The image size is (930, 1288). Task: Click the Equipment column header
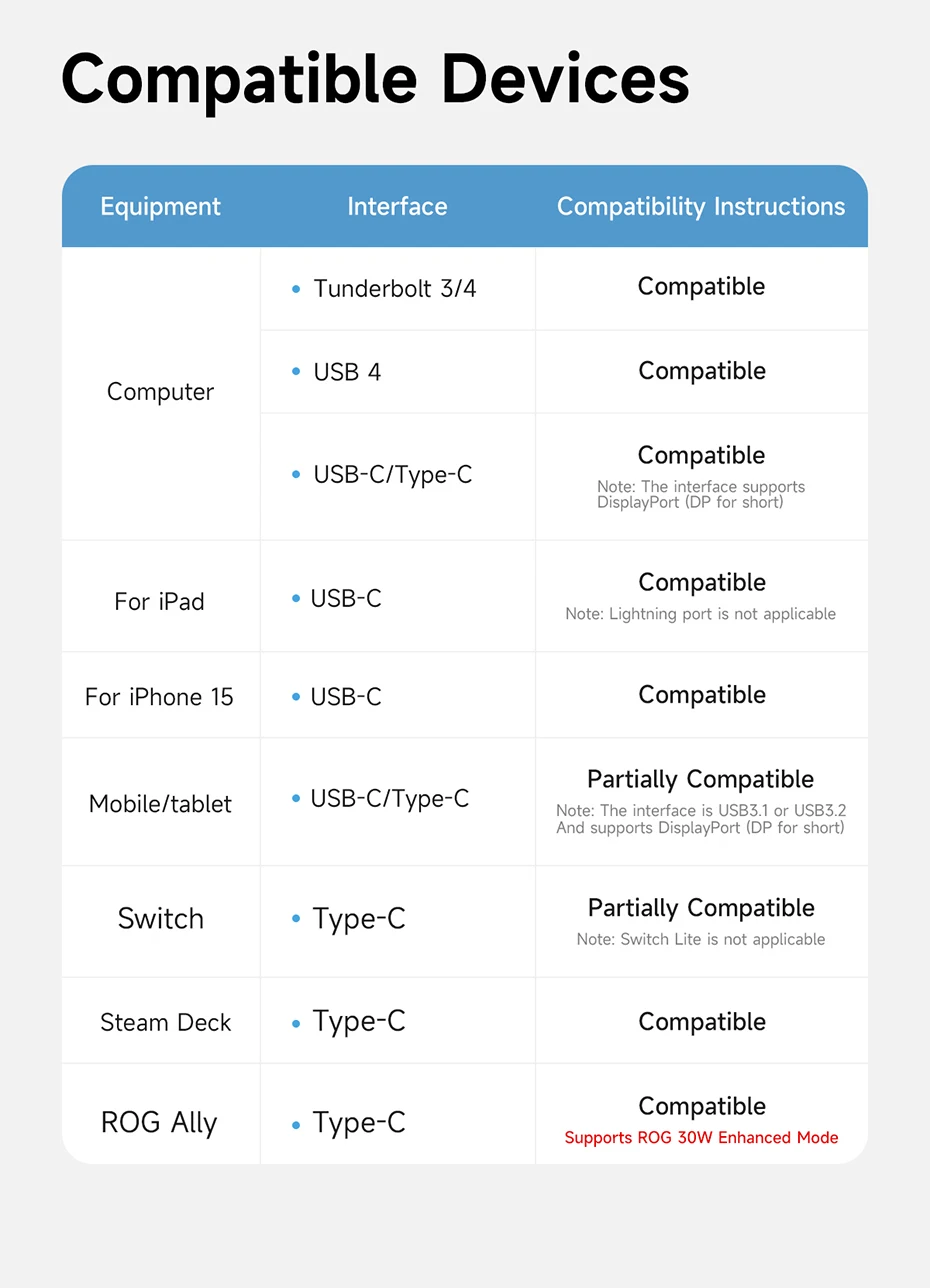160,207
